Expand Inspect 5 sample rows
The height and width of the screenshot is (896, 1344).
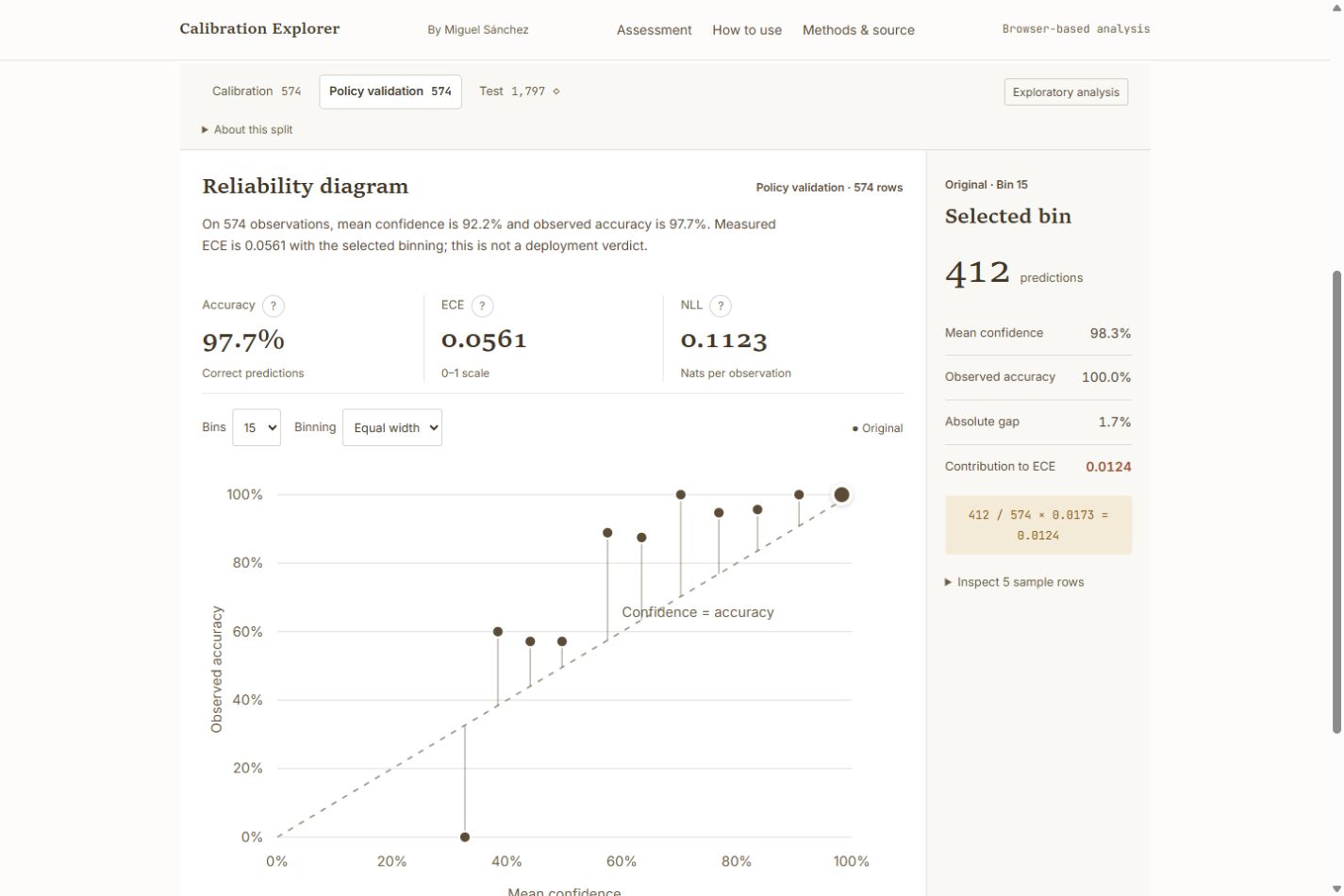tap(1015, 582)
